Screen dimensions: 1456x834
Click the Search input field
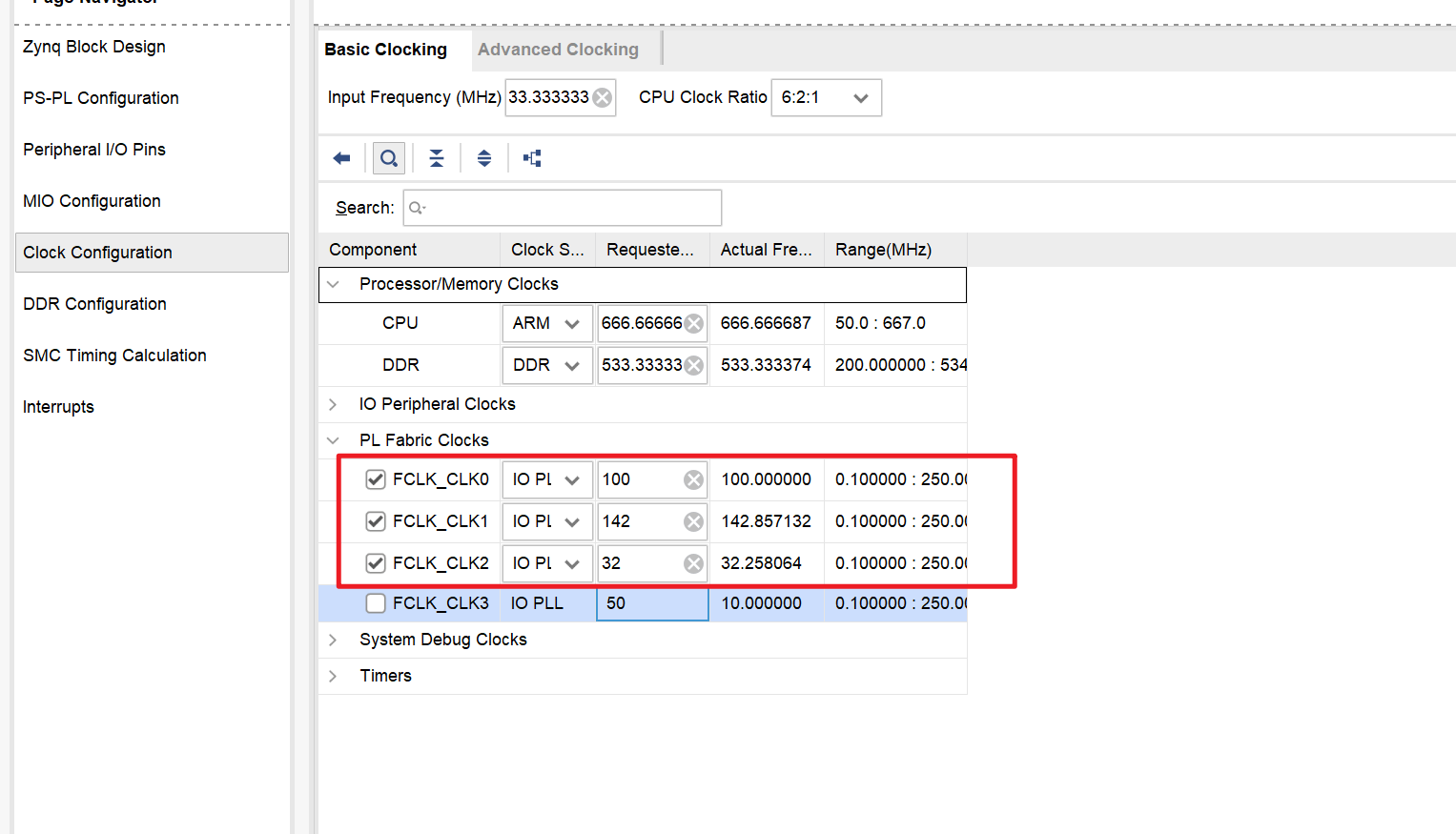(x=563, y=208)
